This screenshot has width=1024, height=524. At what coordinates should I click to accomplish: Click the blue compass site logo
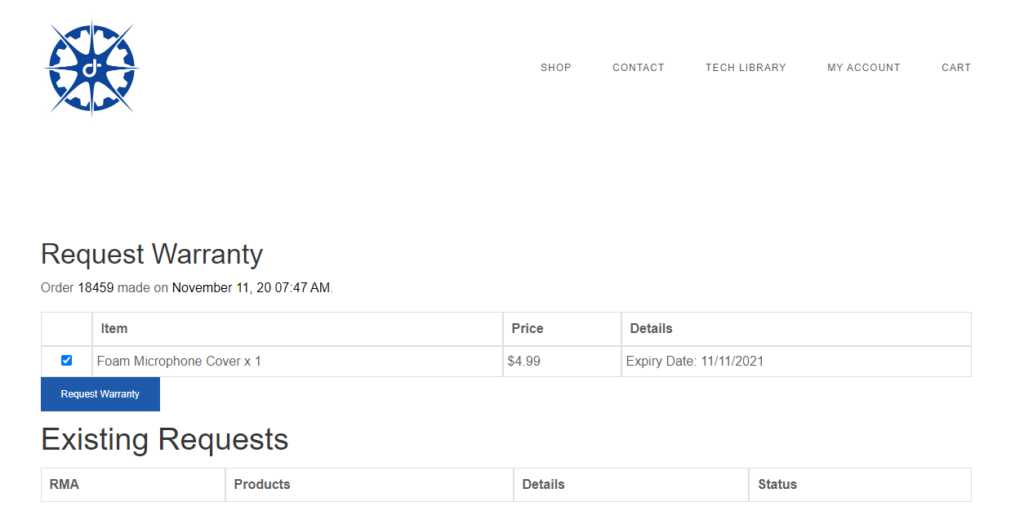pos(92,68)
